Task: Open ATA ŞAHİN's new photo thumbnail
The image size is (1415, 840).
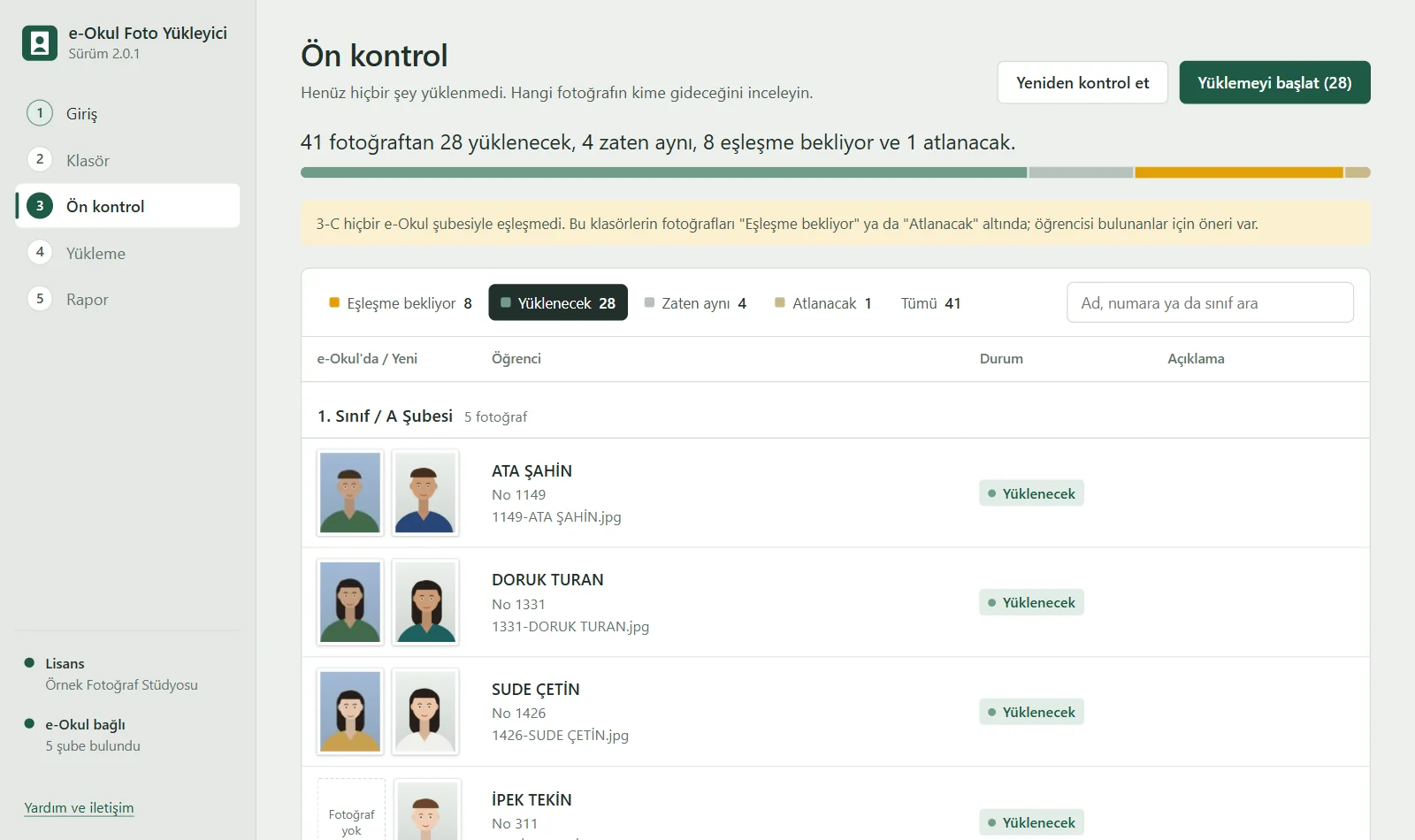Action: pos(425,493)
